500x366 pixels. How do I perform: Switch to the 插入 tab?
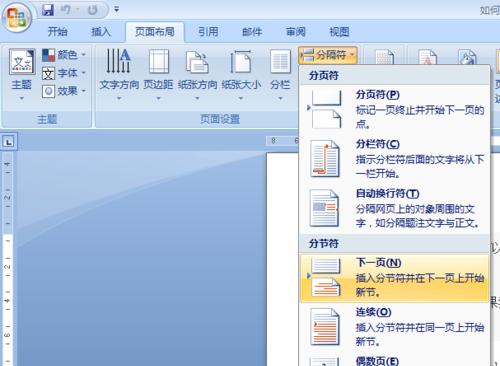click(101, 32)
